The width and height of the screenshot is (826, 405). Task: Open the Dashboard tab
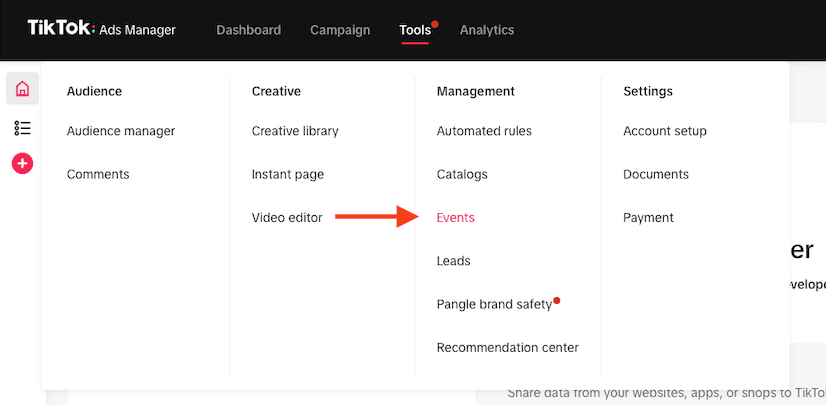click(x=249, y=30)
